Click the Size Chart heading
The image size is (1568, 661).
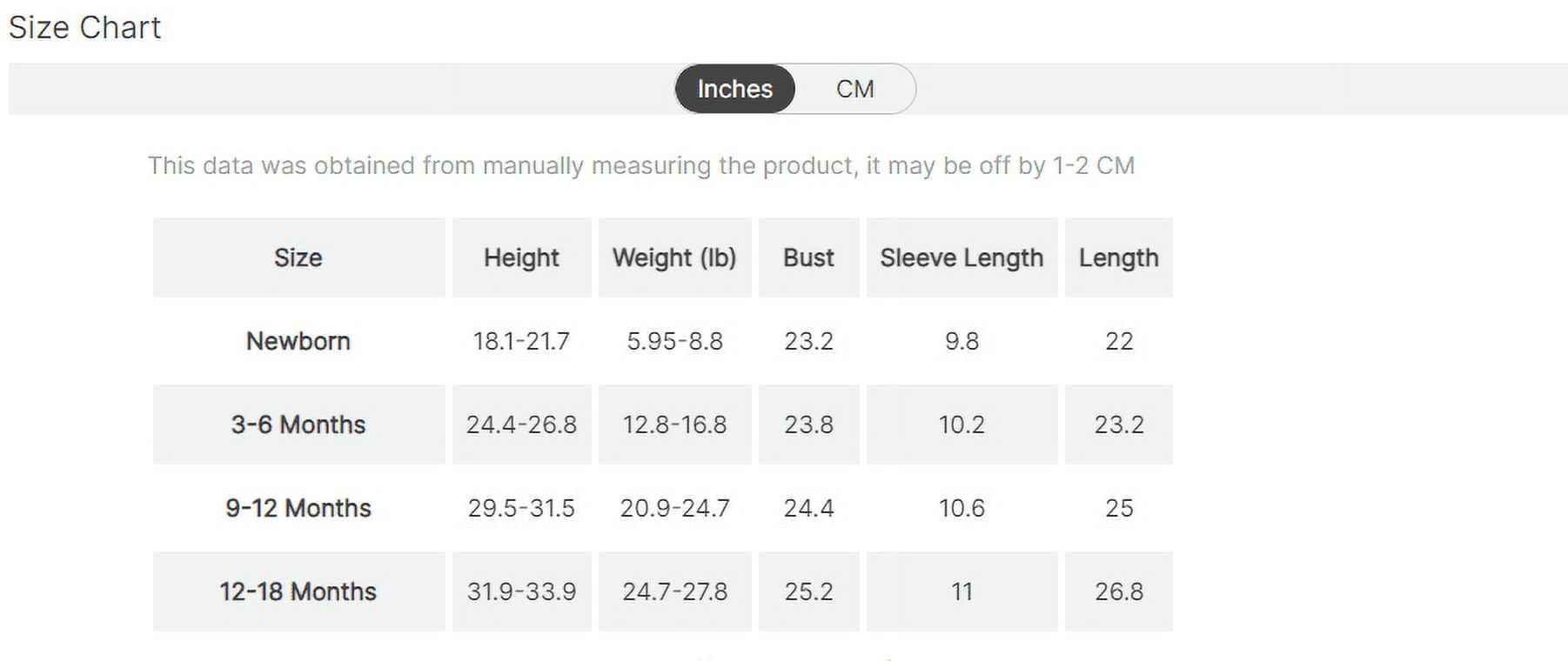tap(84, 28)
